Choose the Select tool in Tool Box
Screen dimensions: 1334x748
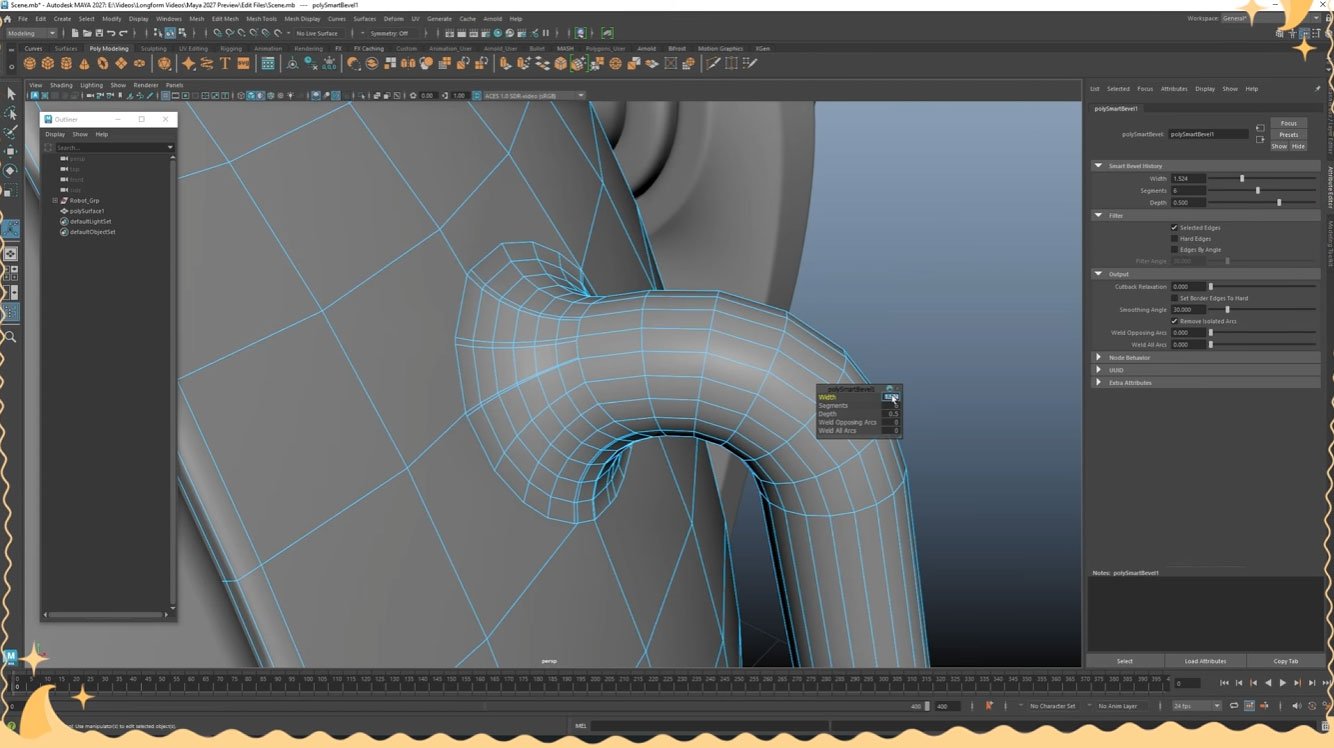pyautogui.click(x=11, y=93)
